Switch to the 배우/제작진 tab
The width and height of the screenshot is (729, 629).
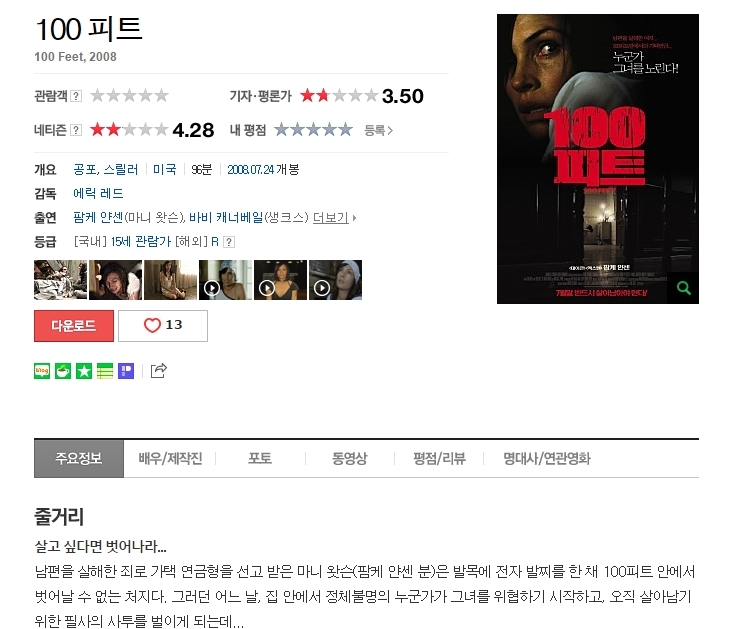[x=170, y=458]
